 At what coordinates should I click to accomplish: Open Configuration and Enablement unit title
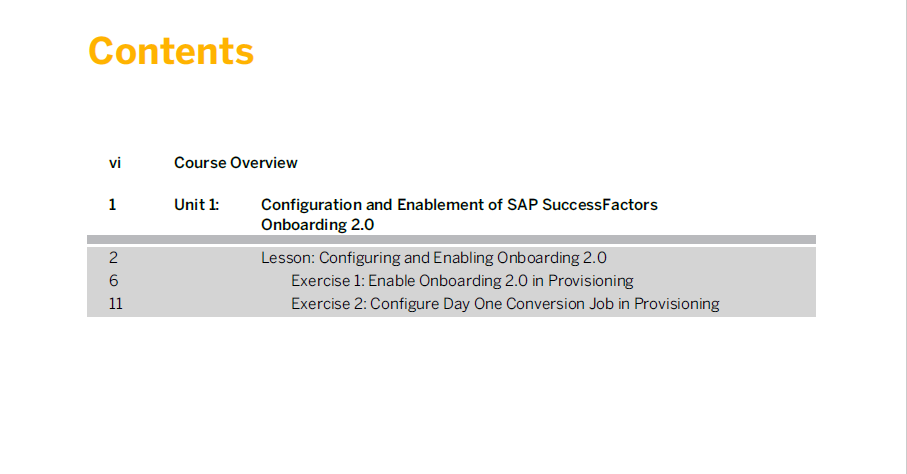click(x=459, y=215)
